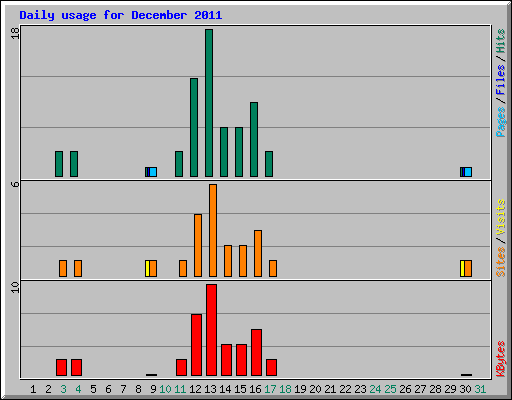This screenshot has width=512, height=400.
Task: Click the y-axis value '10'
Action: pyautogui.click(x=15, y=287)
